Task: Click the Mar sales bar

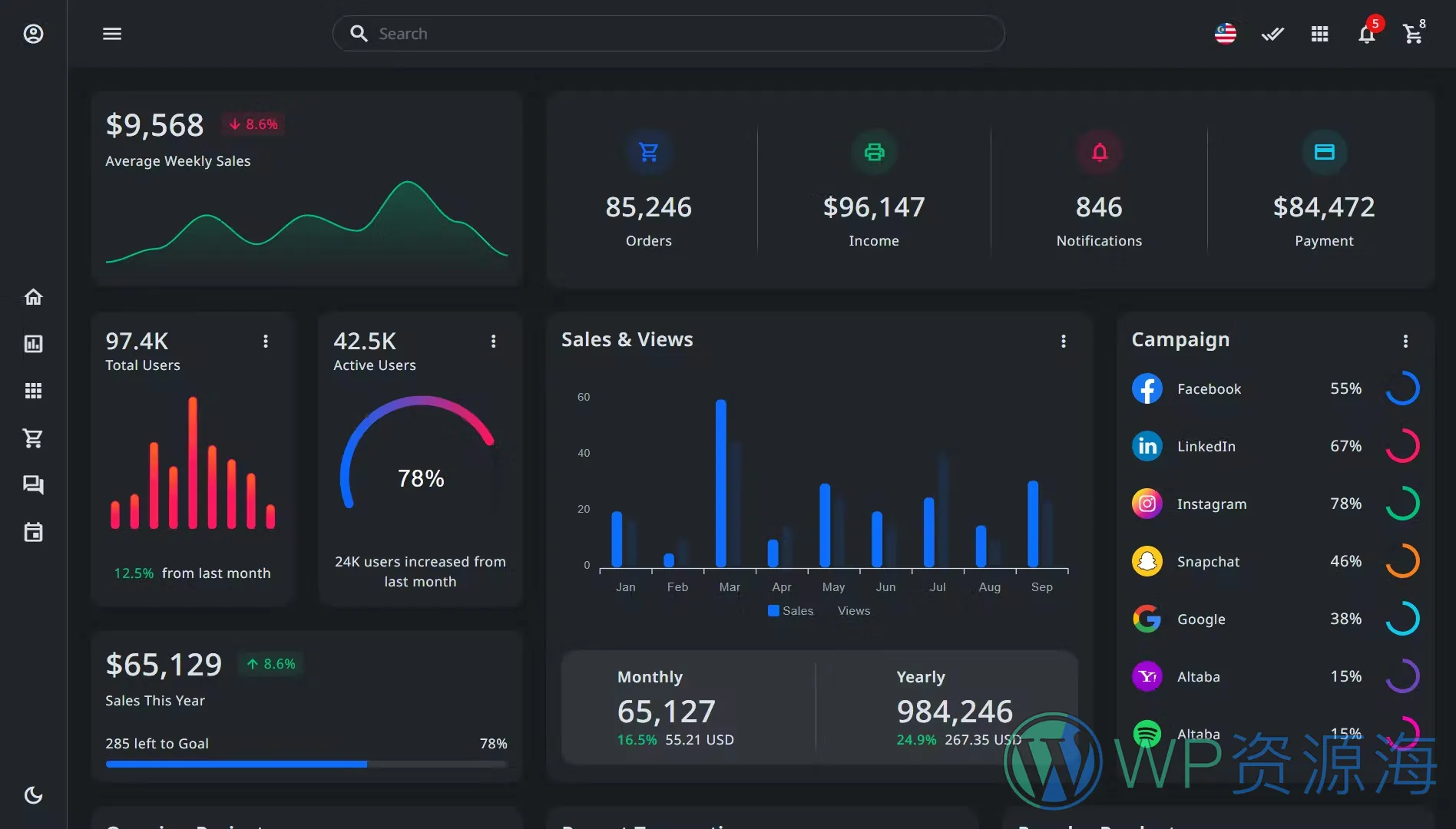Action: [x=720, y=483]
